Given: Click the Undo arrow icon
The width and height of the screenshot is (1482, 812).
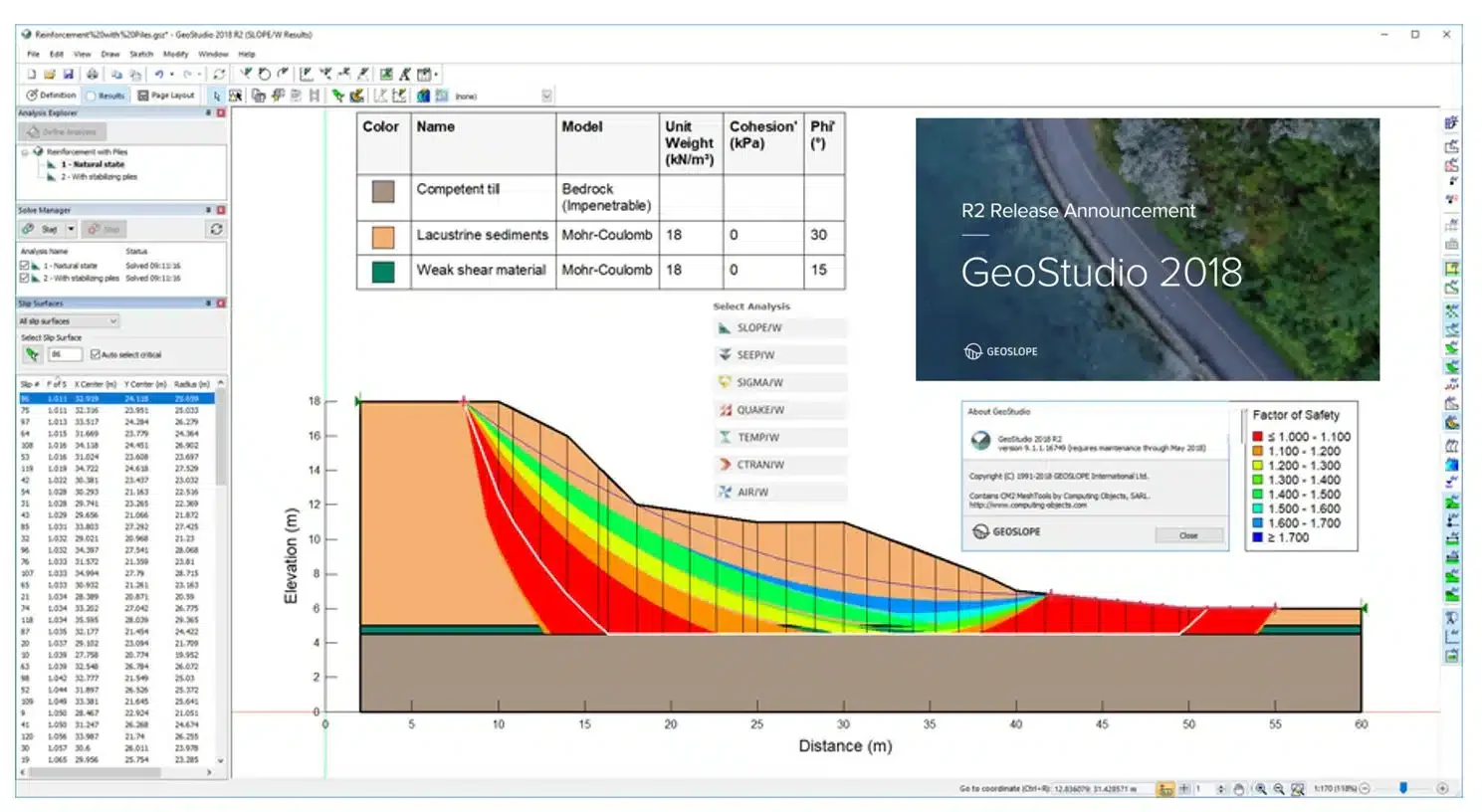Looking at the screenshot, I should click(x=158, y=75).
